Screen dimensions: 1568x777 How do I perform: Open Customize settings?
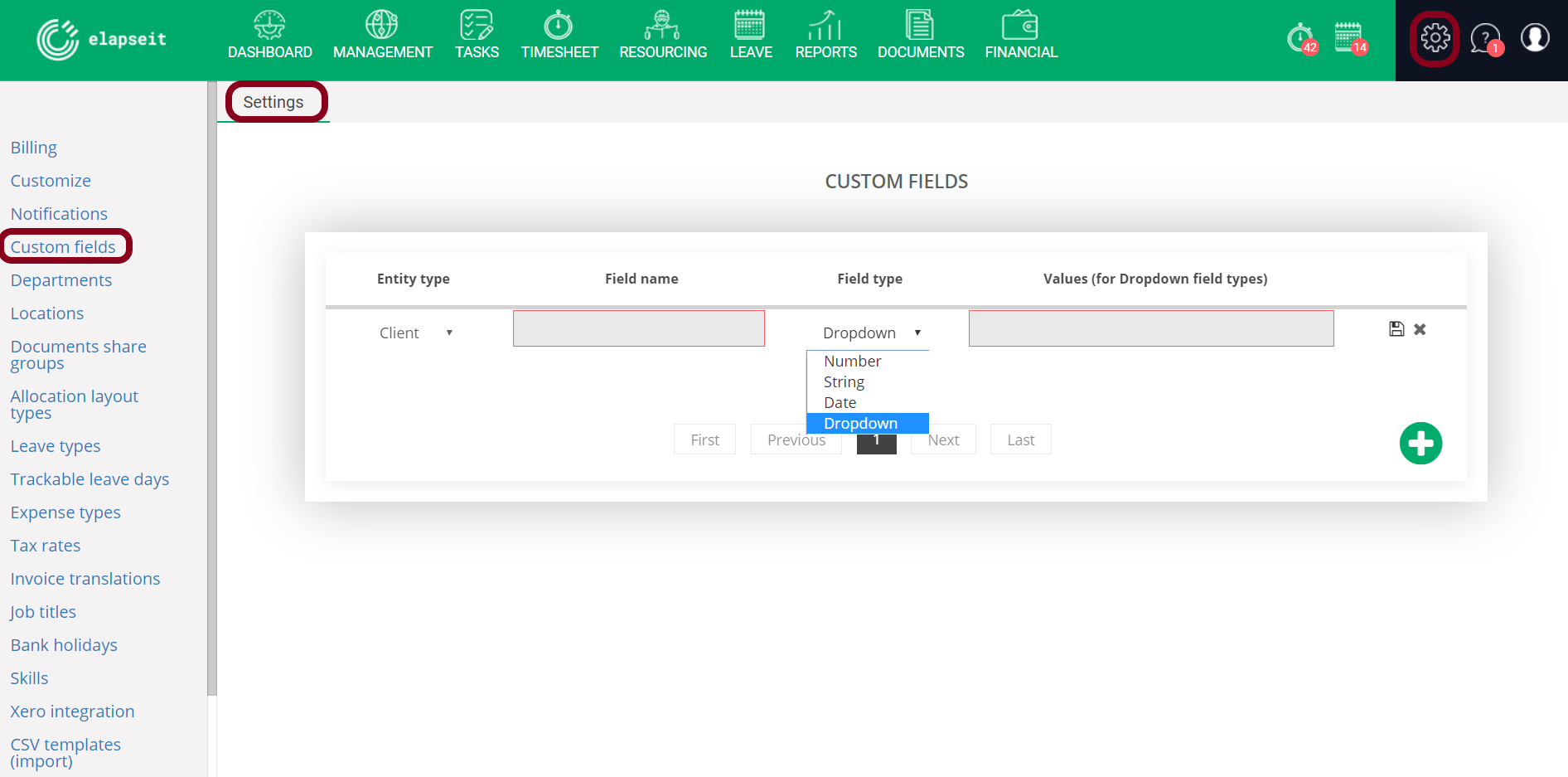[x=51, y=181]
